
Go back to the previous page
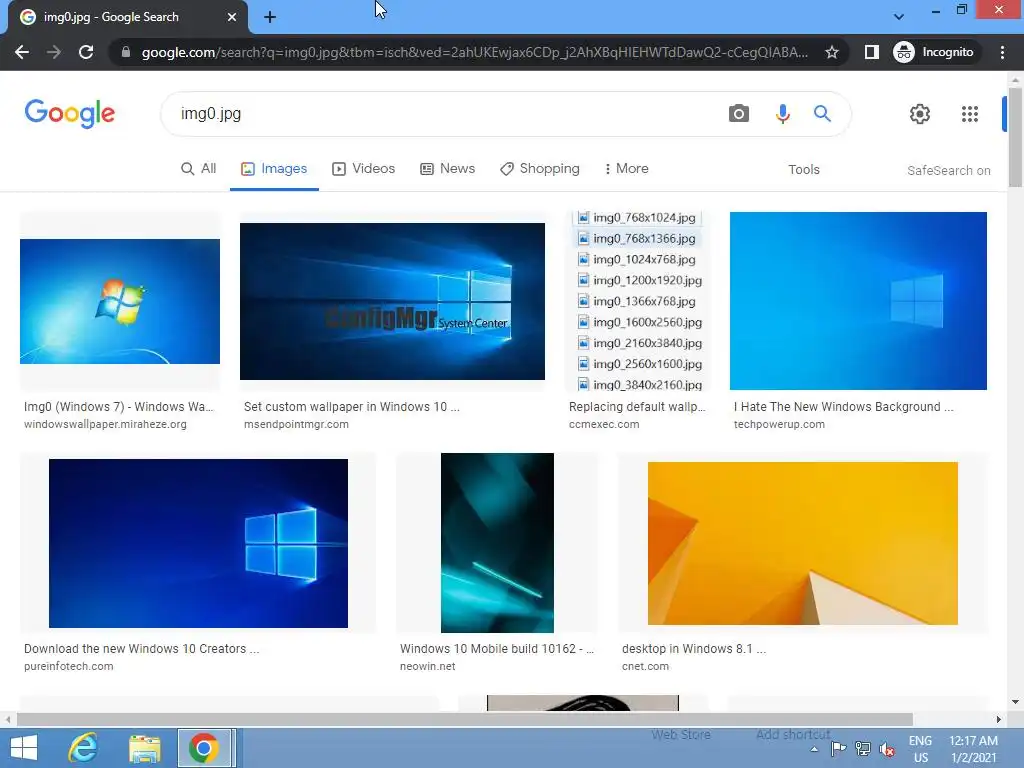pyautogui.click(x=22, y=52)
